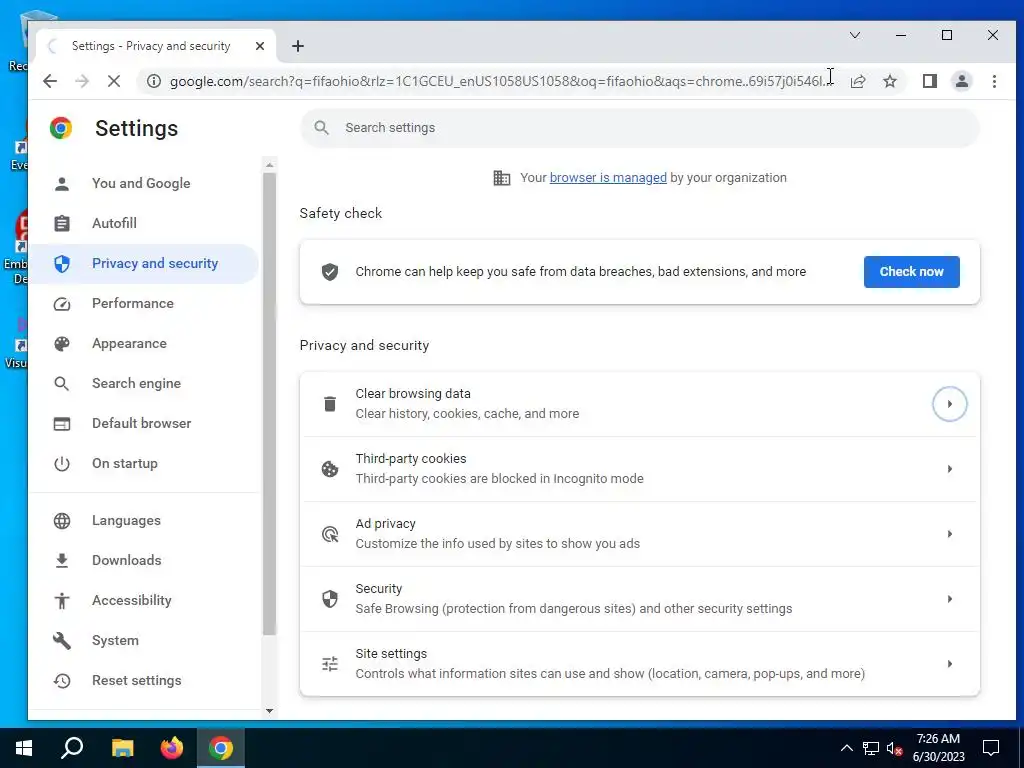Click the shield icon beside Security row
1024x768 pixels.
pyautogui.click(x=330, y=599)
